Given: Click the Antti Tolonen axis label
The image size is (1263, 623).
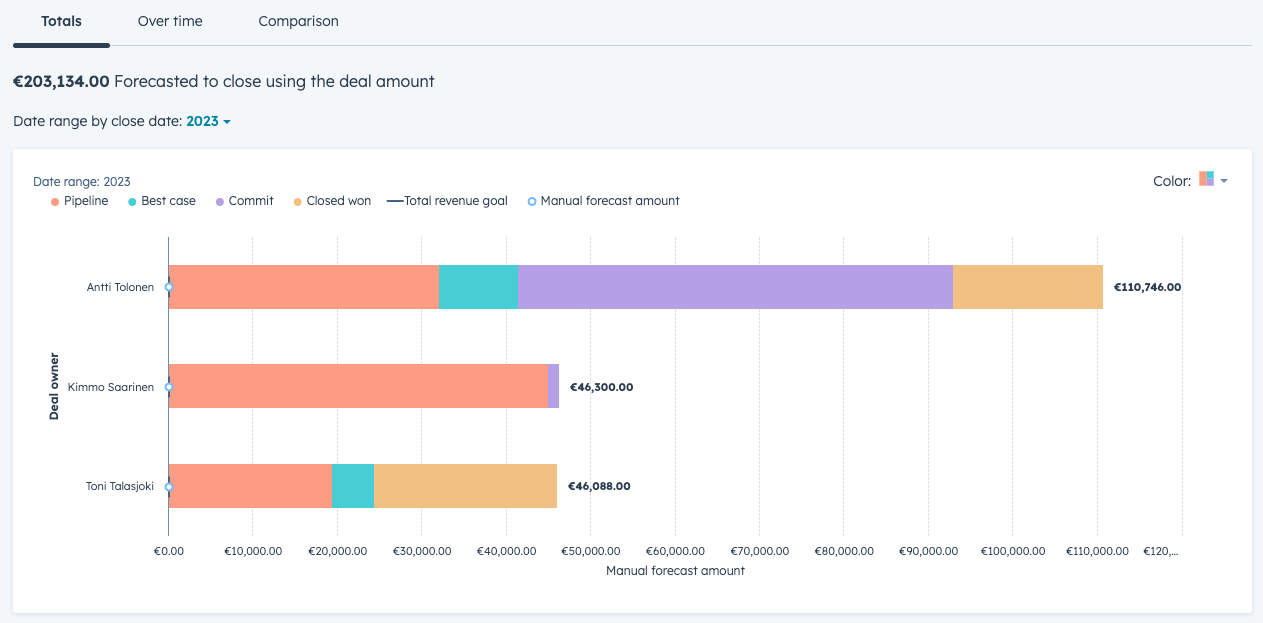Looking at the screenshot, I should pyautogui.click(x=120, y=287).
